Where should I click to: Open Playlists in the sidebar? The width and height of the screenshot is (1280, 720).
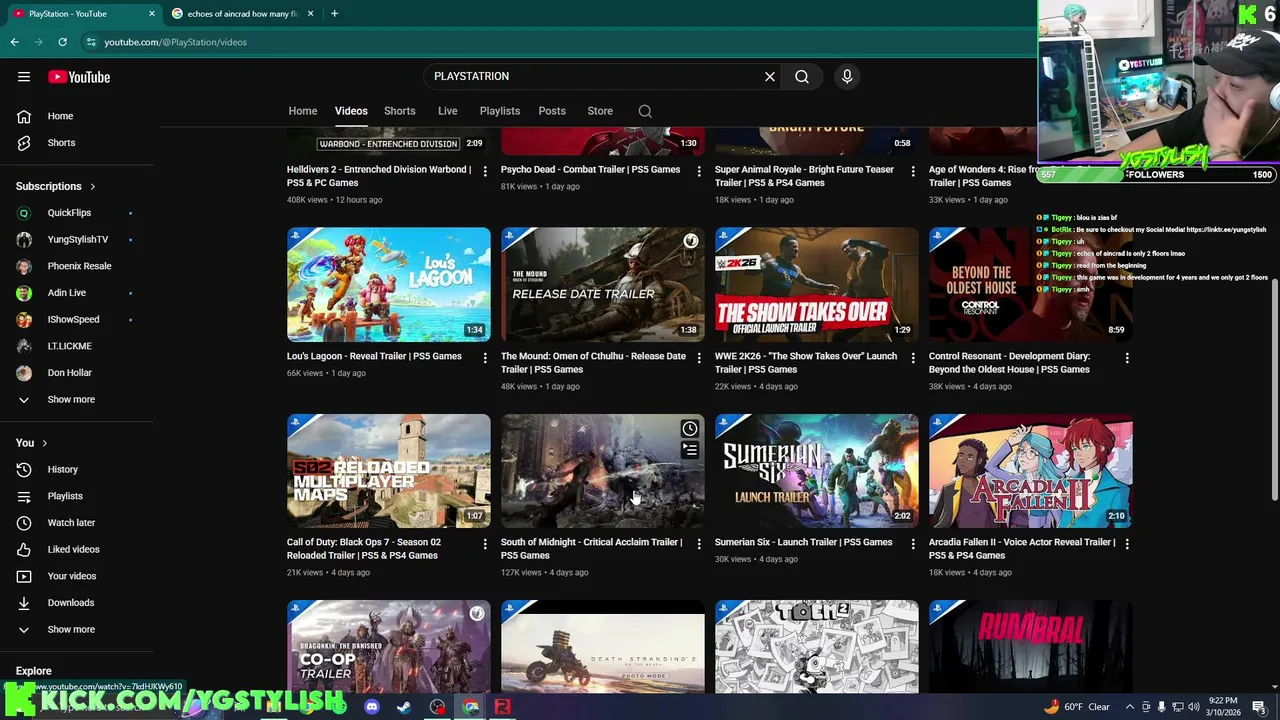(x=78, y=496)
